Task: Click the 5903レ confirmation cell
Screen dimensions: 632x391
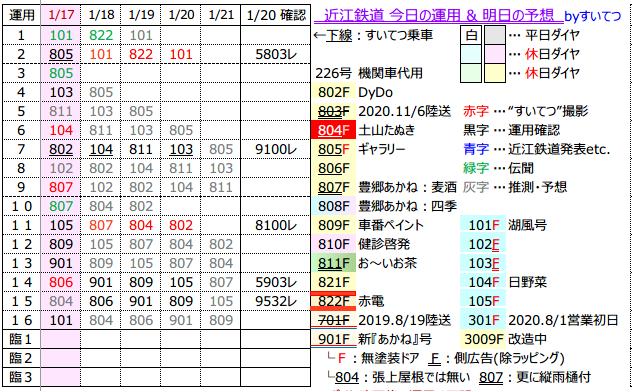Action: [276, 282]
